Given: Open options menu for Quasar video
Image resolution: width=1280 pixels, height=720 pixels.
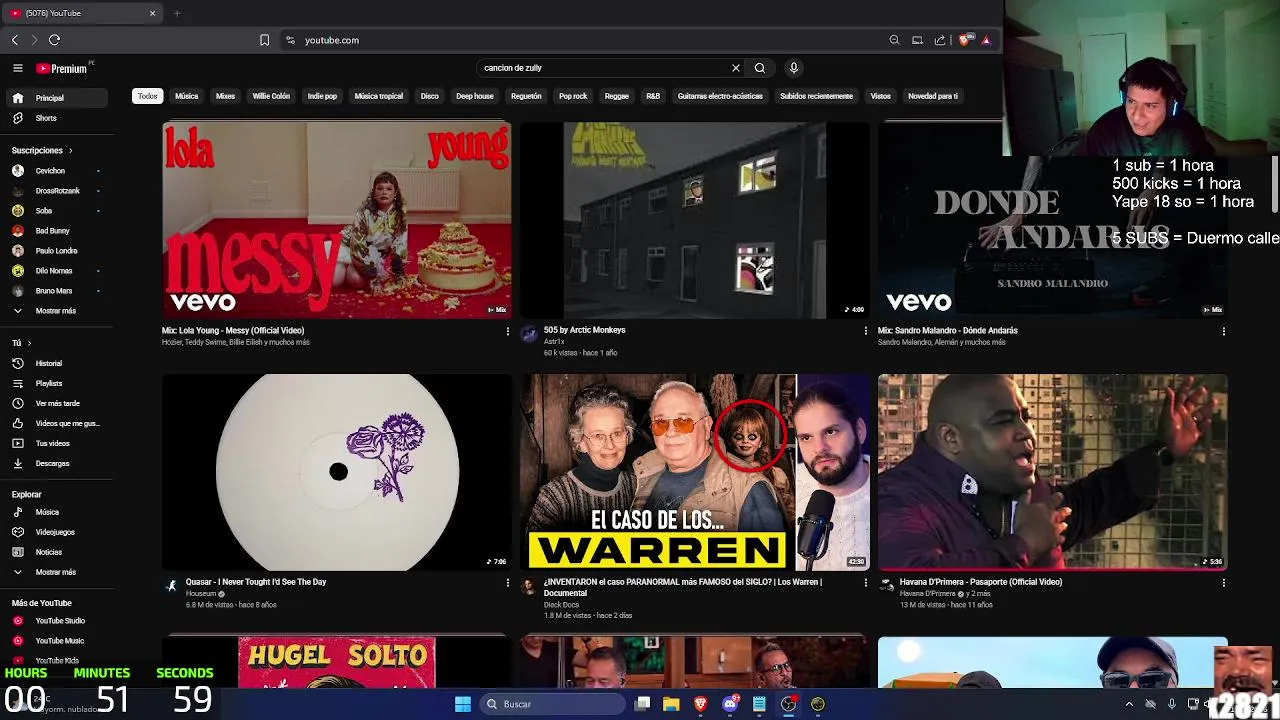Looking at the screenshot, I should 507,583.
